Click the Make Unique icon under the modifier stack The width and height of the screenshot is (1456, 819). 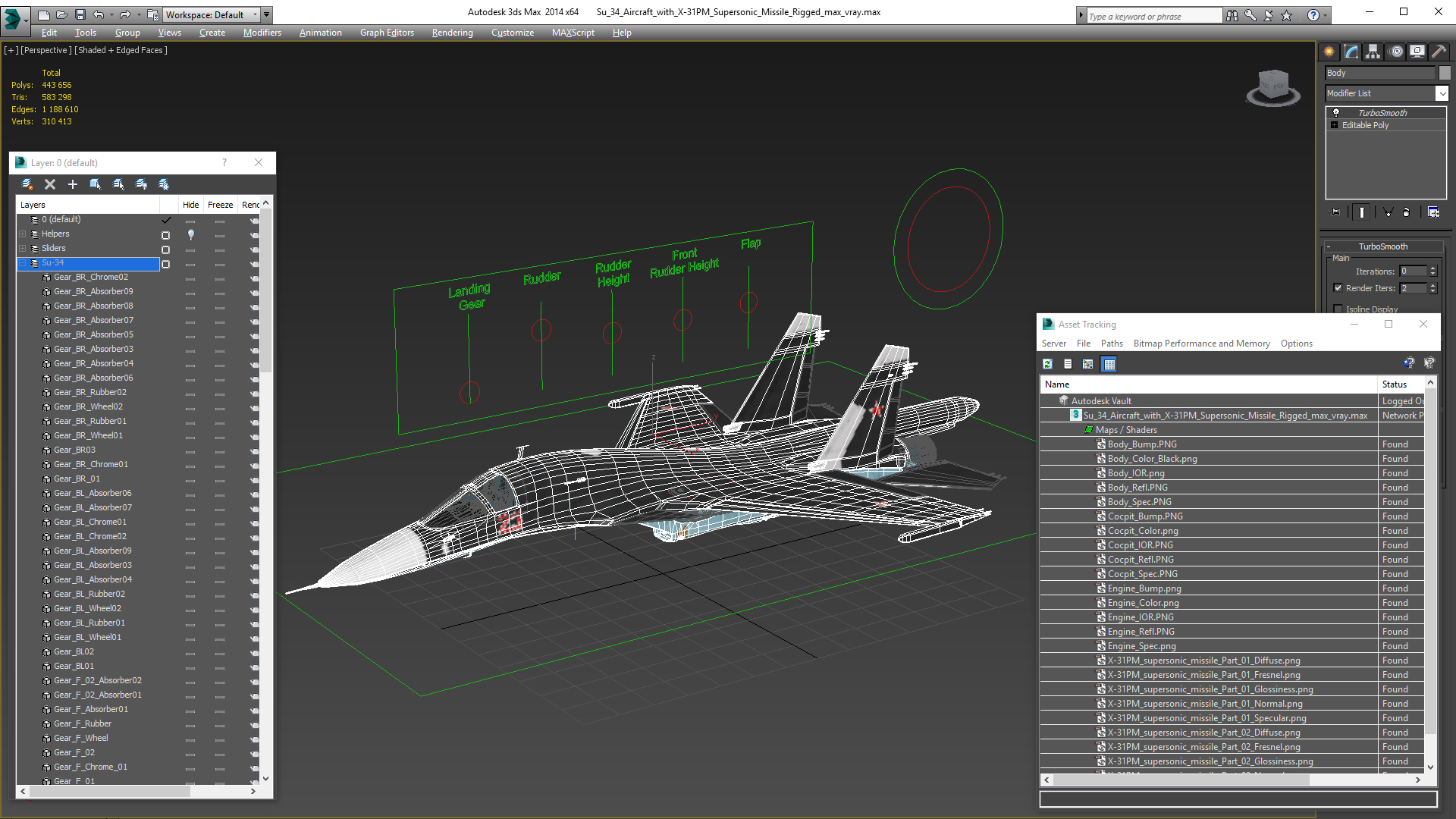pyautogui.click(x=1388, y=212)
